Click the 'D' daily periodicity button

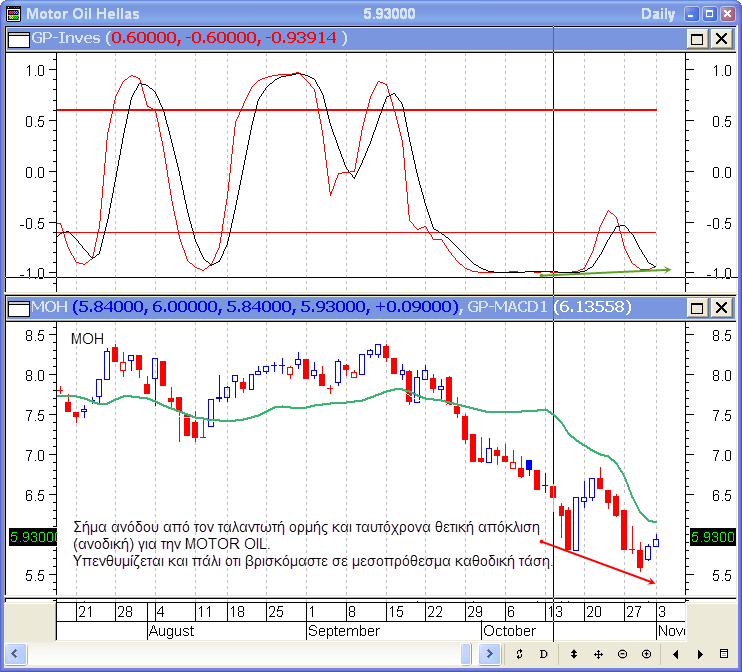point(544,653)
